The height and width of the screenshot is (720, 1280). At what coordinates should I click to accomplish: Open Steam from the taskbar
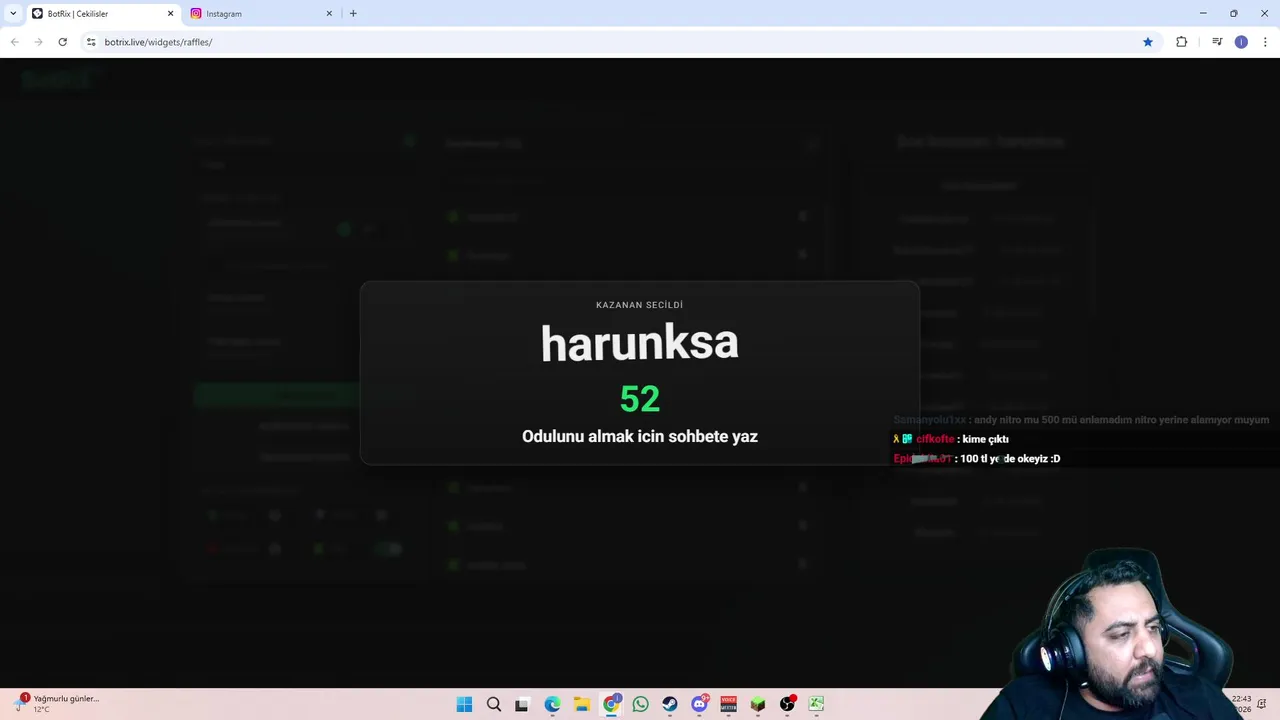click(669, 704)
